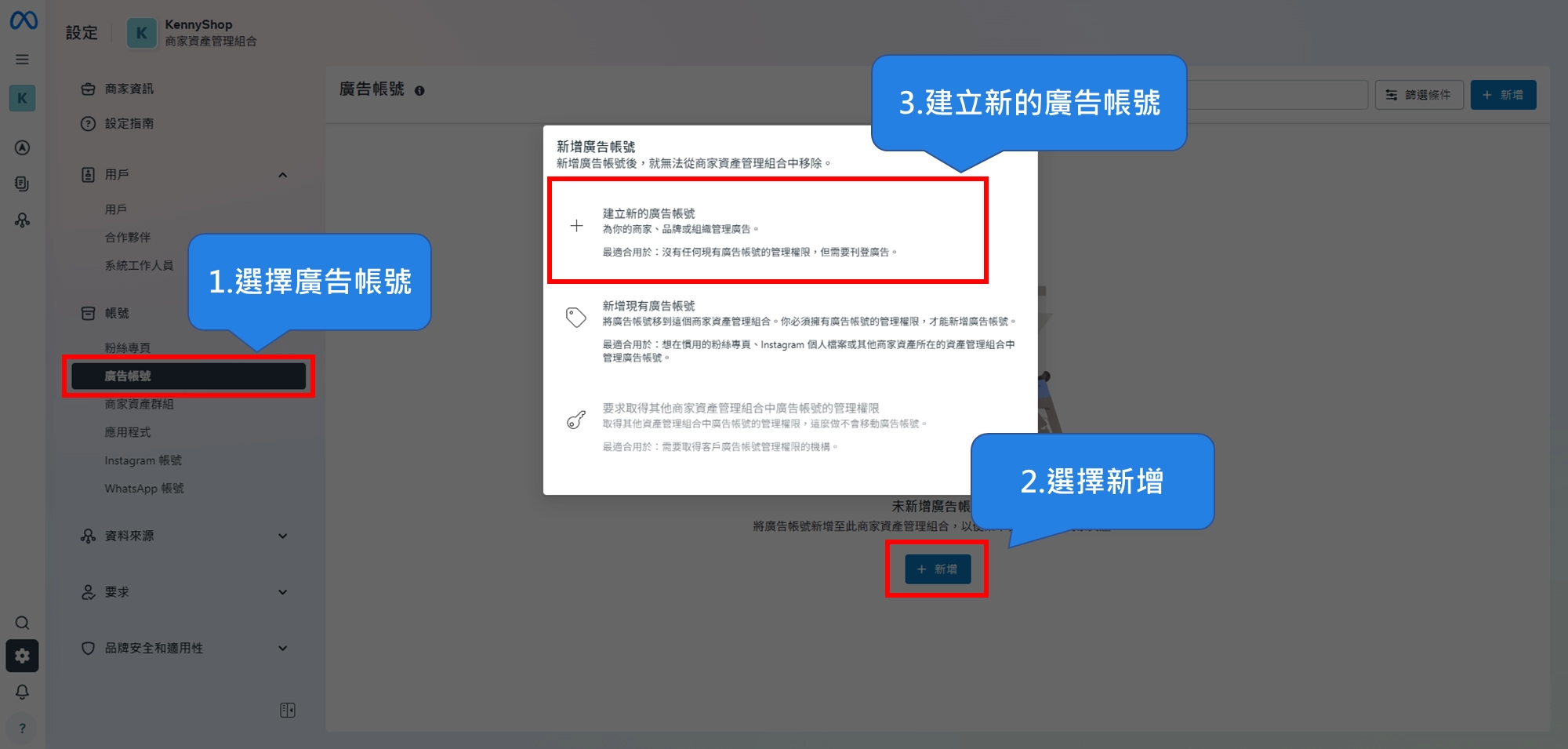Viewport: 1568px width, 749px height.
Task: Click the blue 新增 button at top right
Action: tap(1503, 95)
